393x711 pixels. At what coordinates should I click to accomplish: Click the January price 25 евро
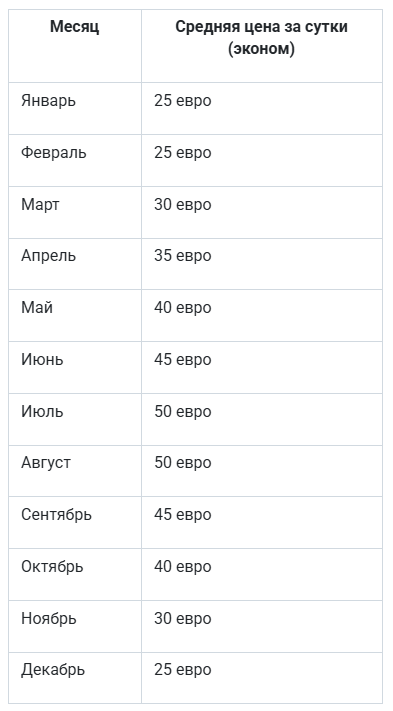tap(183, 101)
